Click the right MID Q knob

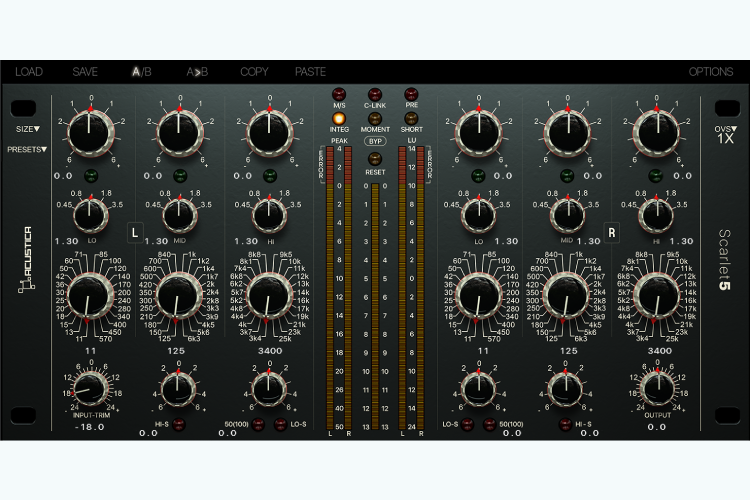568,215
